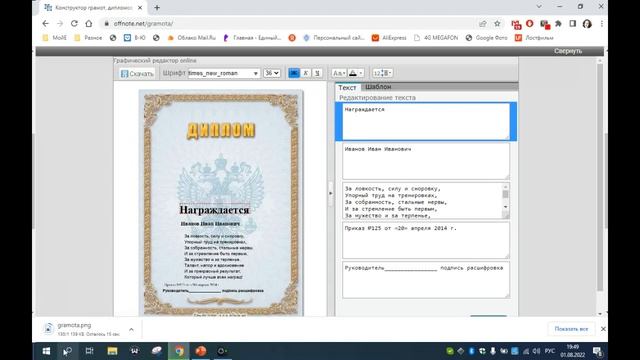
Task: Open the extensions puzzle icon
Action: pos(558,24)
